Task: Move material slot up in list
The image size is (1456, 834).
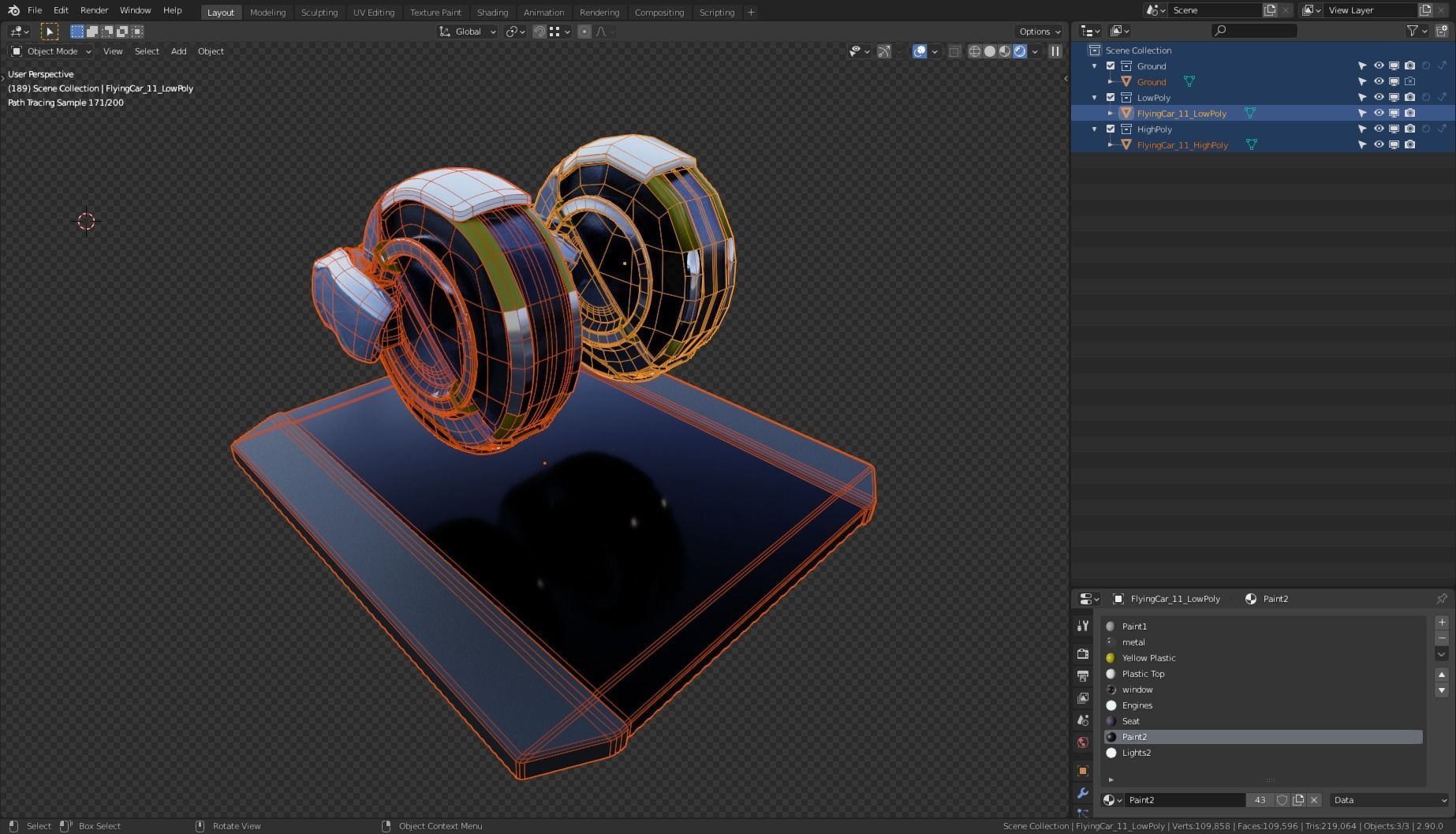Action: pos(1442,675)
